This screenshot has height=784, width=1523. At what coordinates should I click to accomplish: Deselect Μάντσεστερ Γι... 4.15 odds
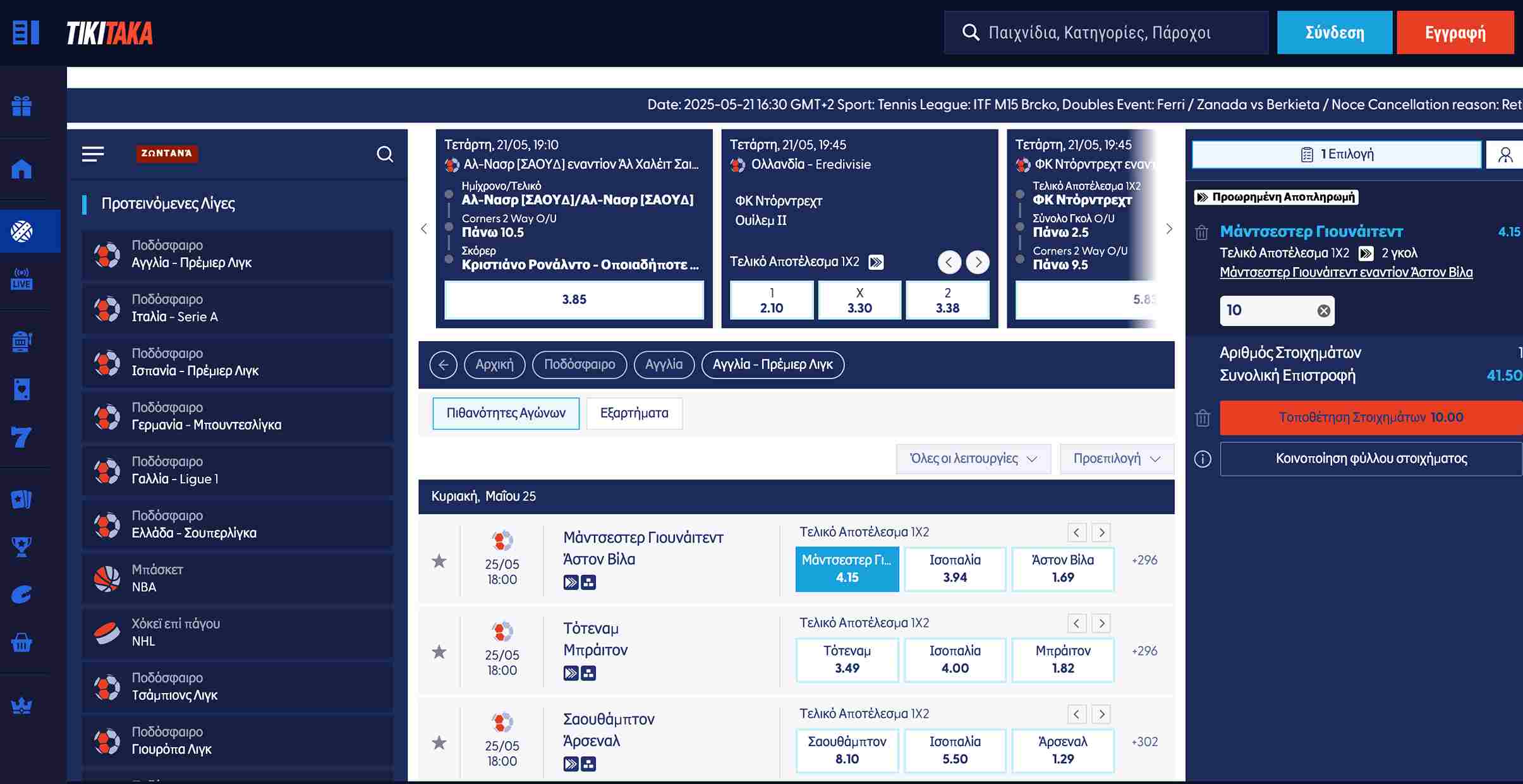coord(847,569)
